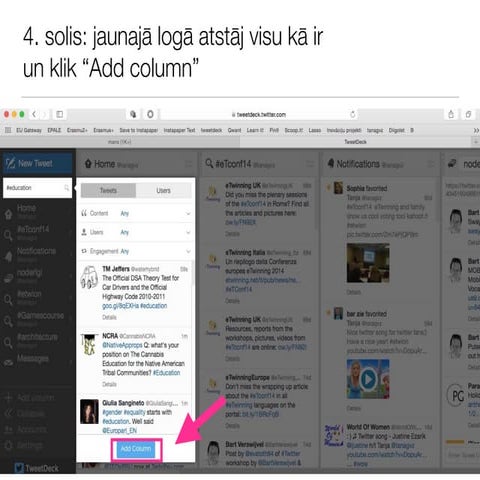Click Safari forward arrow
Image resolution: width=480 pixels, height=480 pixels.
click(x=44, y=114)
